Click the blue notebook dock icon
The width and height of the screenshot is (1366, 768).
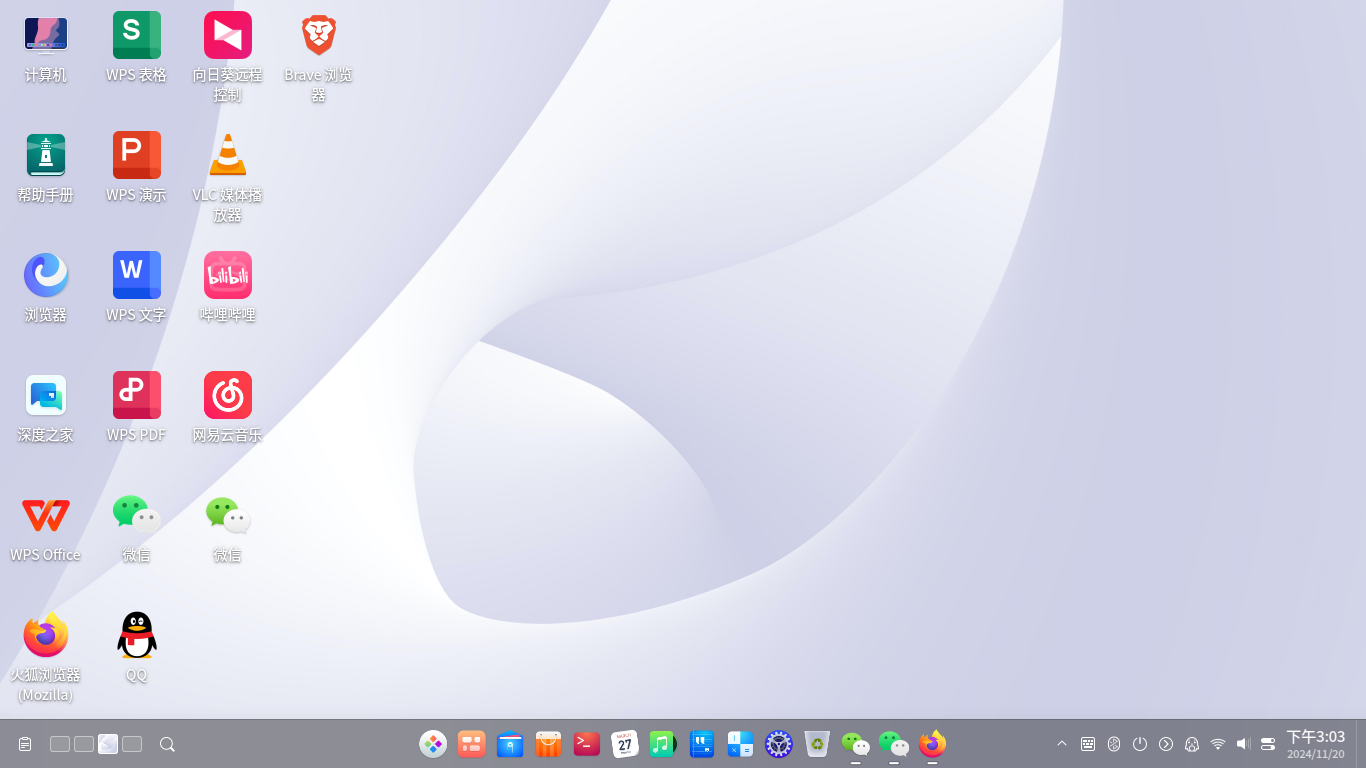pos(702,744)
